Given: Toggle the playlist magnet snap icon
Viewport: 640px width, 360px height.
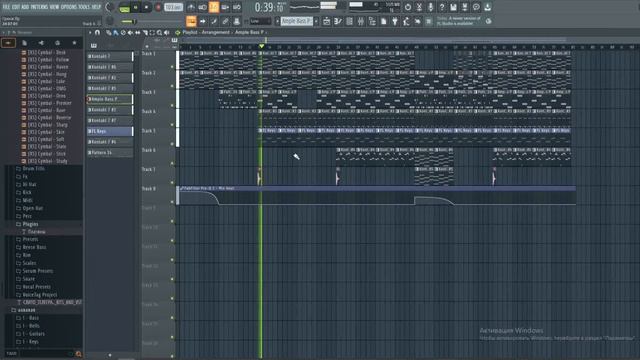Looking at the screenshot, I should click(x=97, y=32).
